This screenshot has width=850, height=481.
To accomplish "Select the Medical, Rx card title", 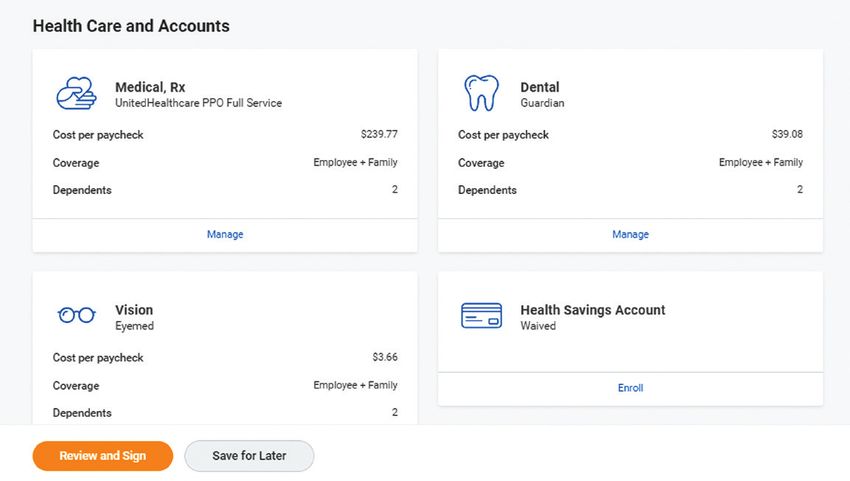I will click(x=150, y=87).
